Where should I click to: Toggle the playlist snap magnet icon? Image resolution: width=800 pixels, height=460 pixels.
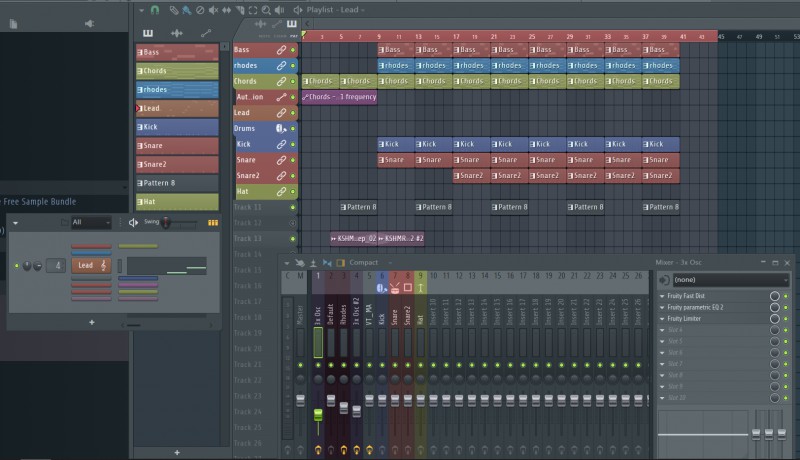tap(155, 10)
